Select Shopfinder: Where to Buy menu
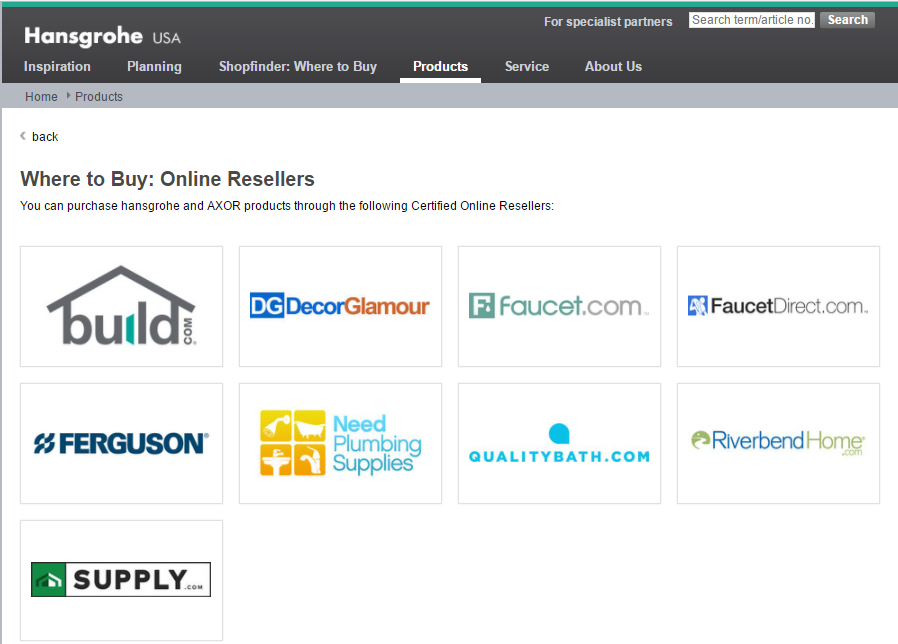 [298, 66]
